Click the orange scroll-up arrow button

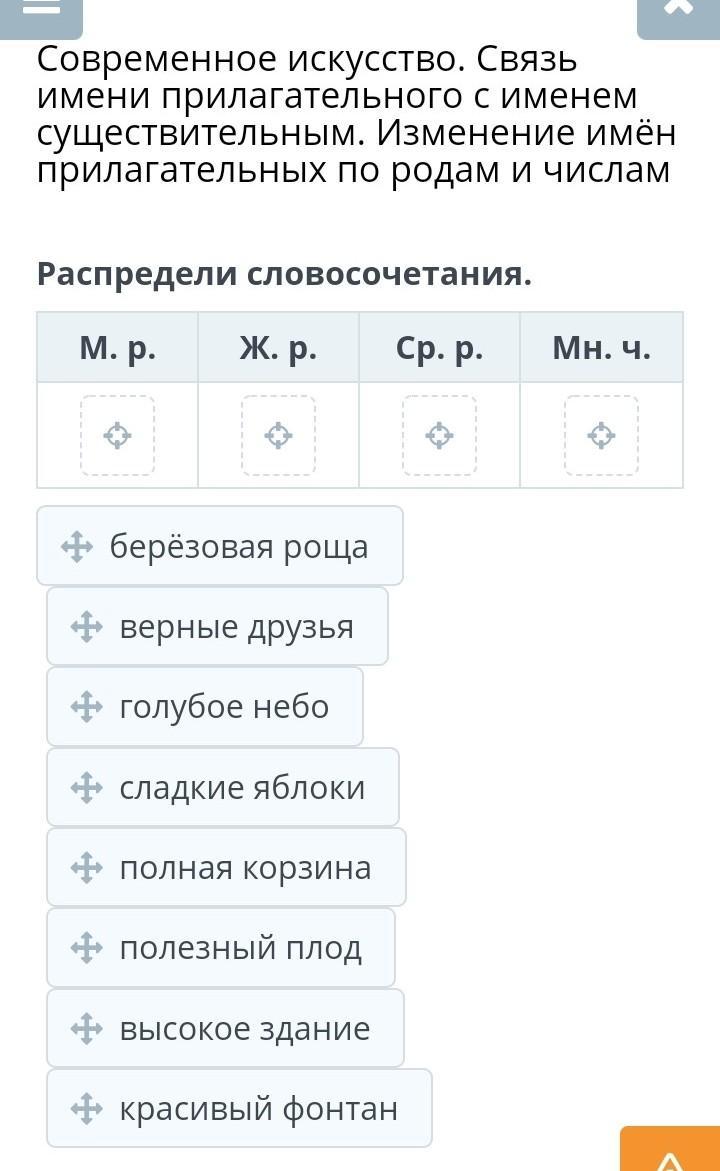669,1153
